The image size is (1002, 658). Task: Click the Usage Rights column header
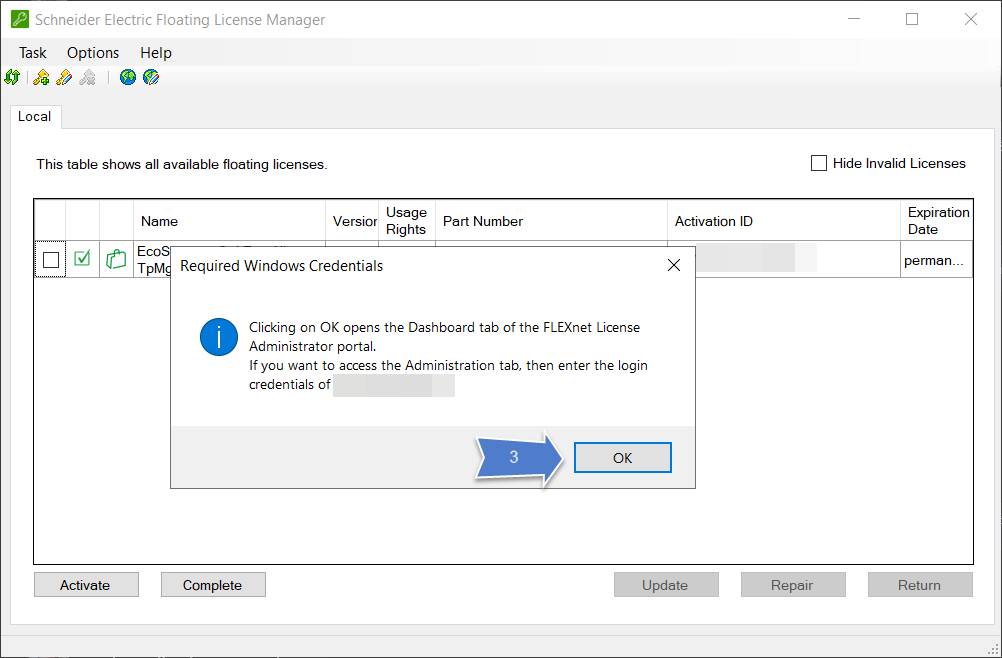[x=406, y=221]
